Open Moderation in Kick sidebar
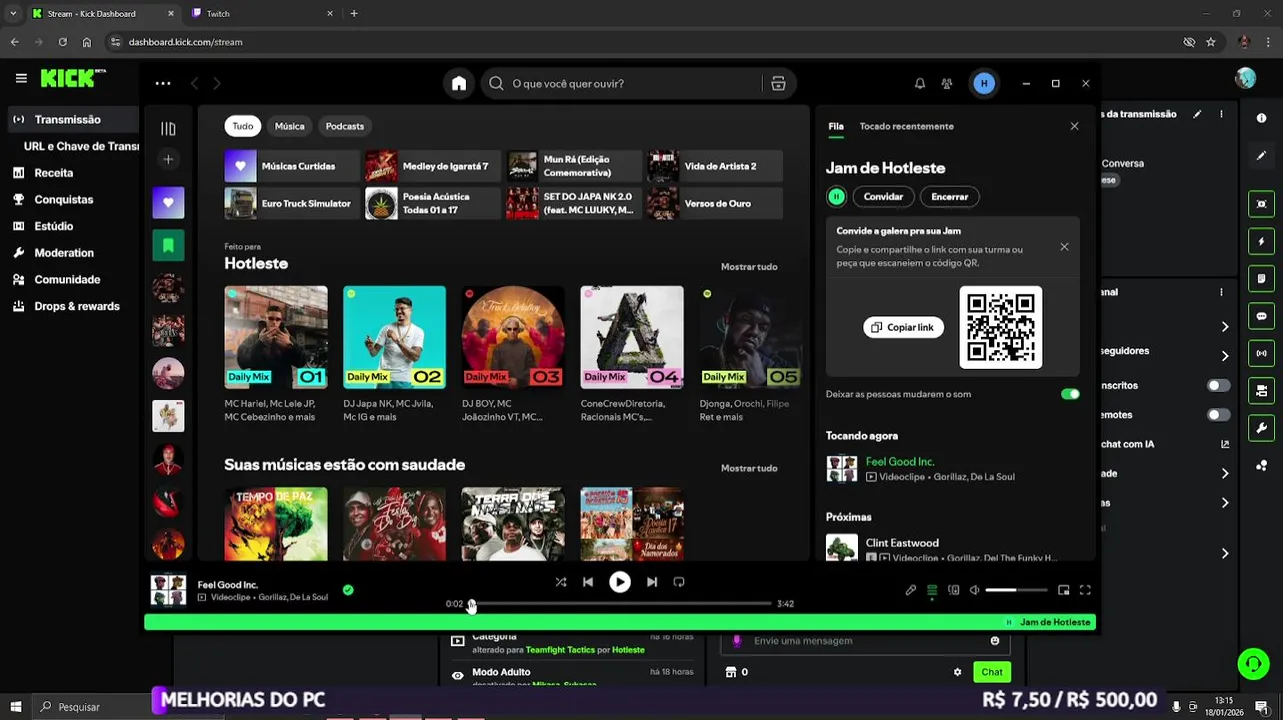The height and width of the screenshot is (720, 1283). pyautogui.click(x=64, y=253)
